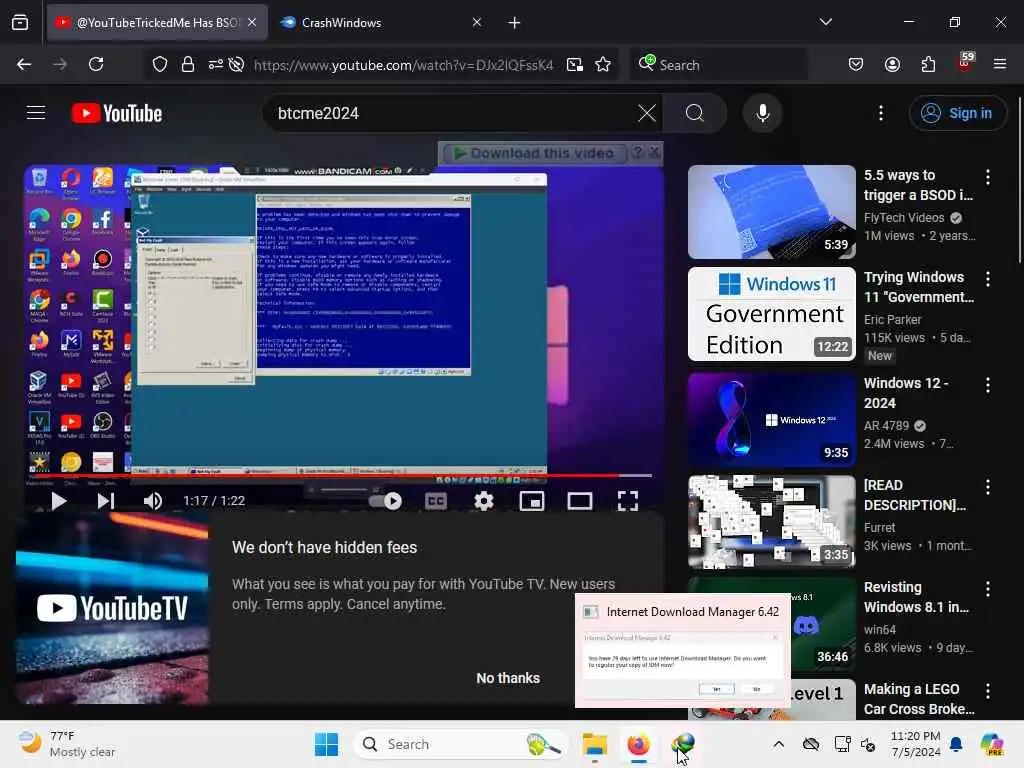Screen dimensions: 1024x768
Task: Enable theater mode view
Action: [x=579, y=501]
